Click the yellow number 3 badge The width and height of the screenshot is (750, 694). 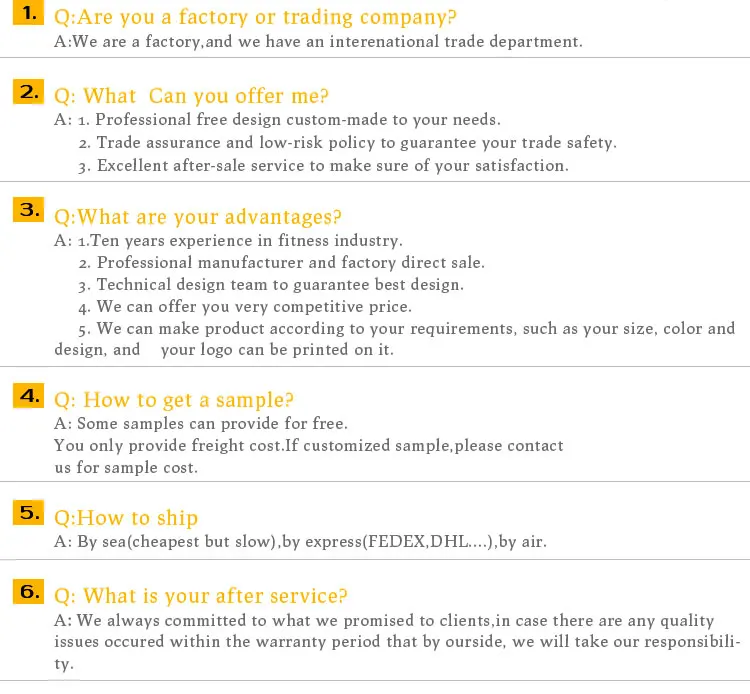tap(29, 211)
